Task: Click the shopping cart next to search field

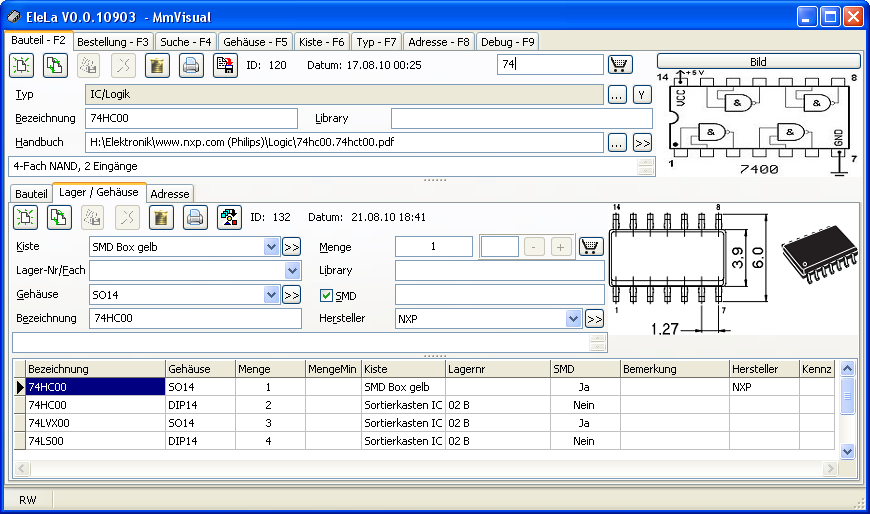Action: [x=620, y=65]
